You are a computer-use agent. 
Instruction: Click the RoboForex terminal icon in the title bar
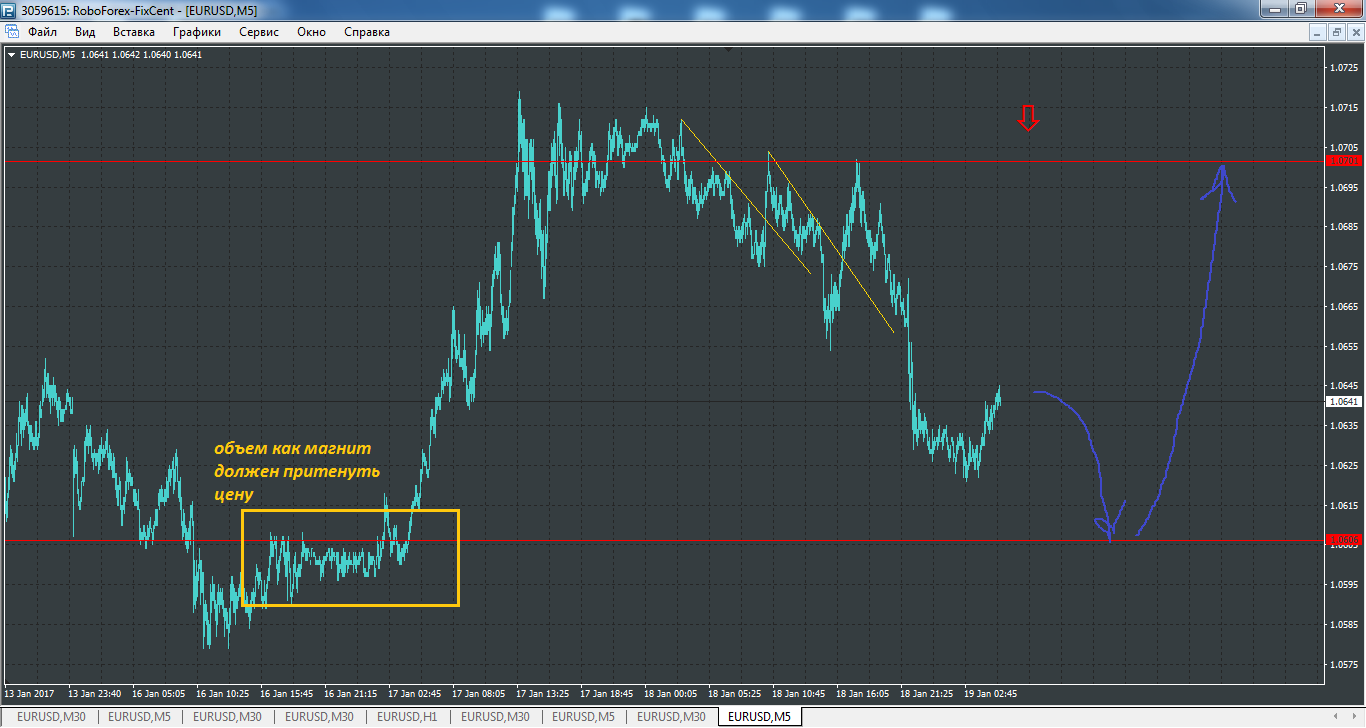coord(9,9)
